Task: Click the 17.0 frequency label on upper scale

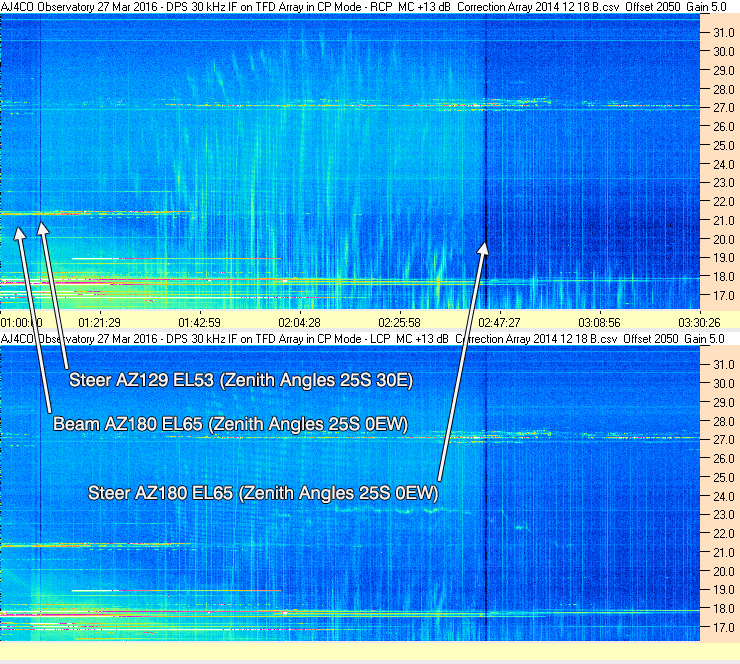Action: (x=723, y=296)
